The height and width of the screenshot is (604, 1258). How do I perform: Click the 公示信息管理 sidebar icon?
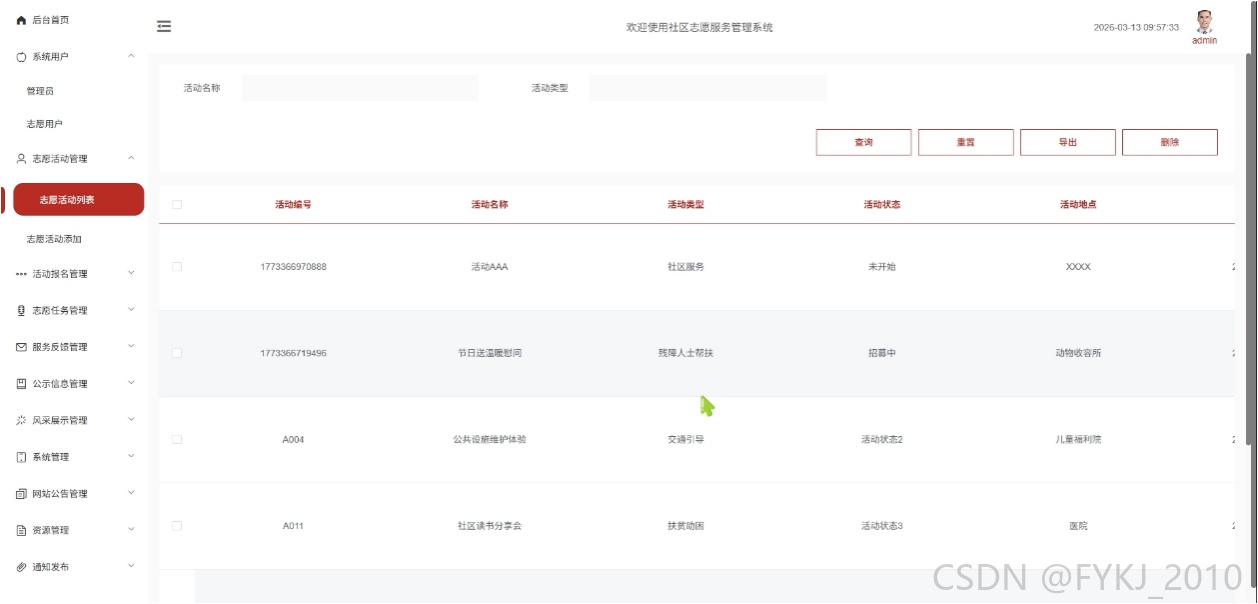tap(21, 384)
